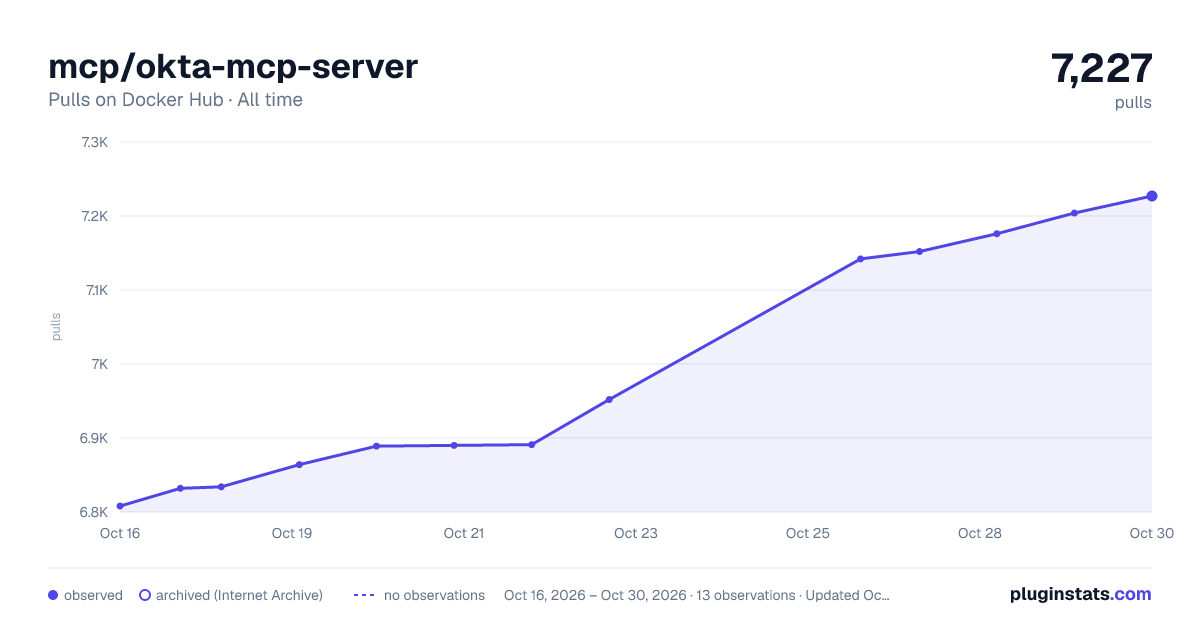Click the "no observations" legend label
The width and height of the screenshot is (1200, 630).
click(434, 595)
